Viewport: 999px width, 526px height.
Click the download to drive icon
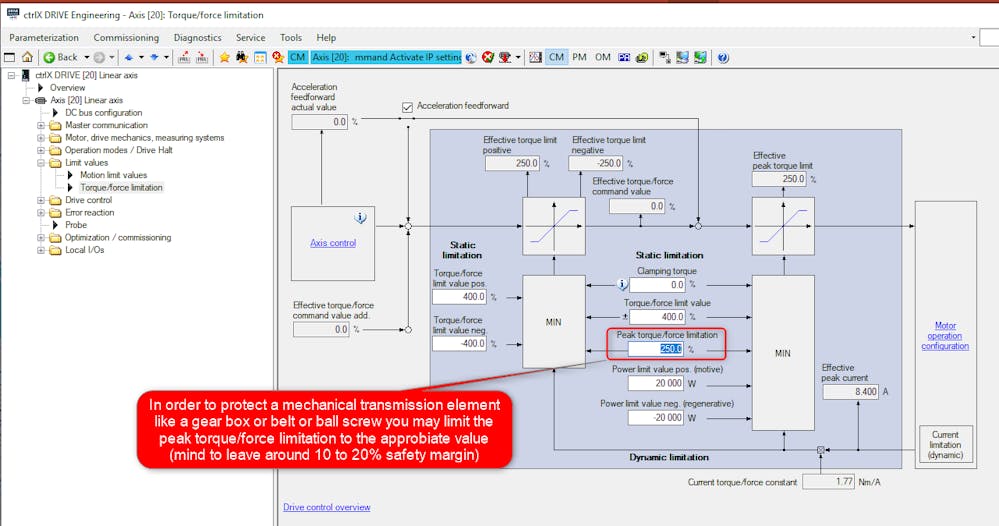tap(505, 58)
